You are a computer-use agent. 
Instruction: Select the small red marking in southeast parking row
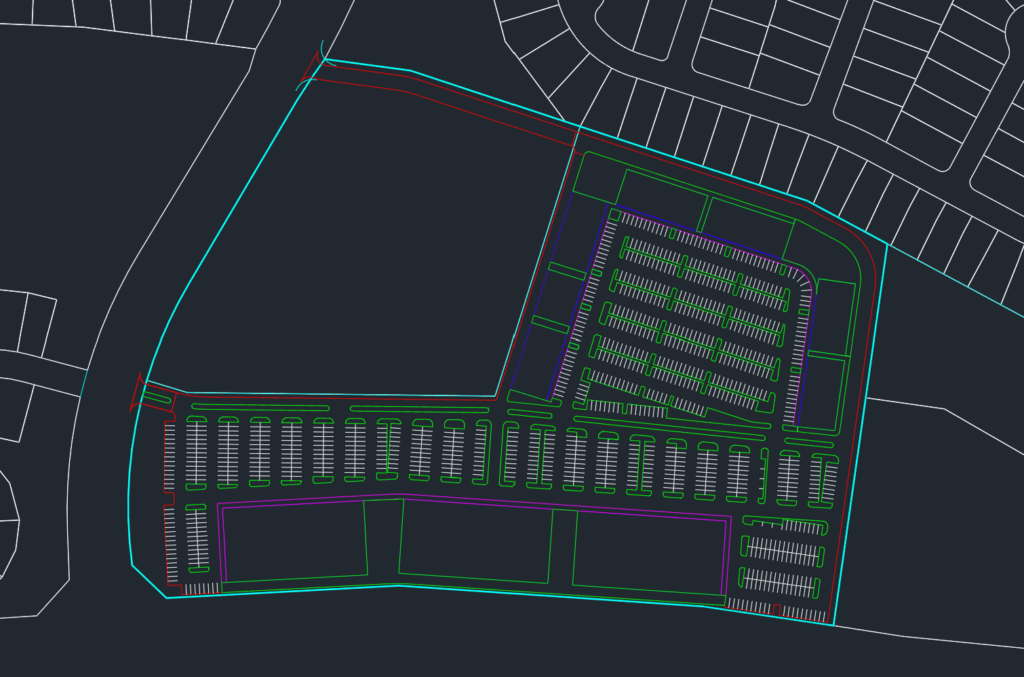(x=777, y=609)
